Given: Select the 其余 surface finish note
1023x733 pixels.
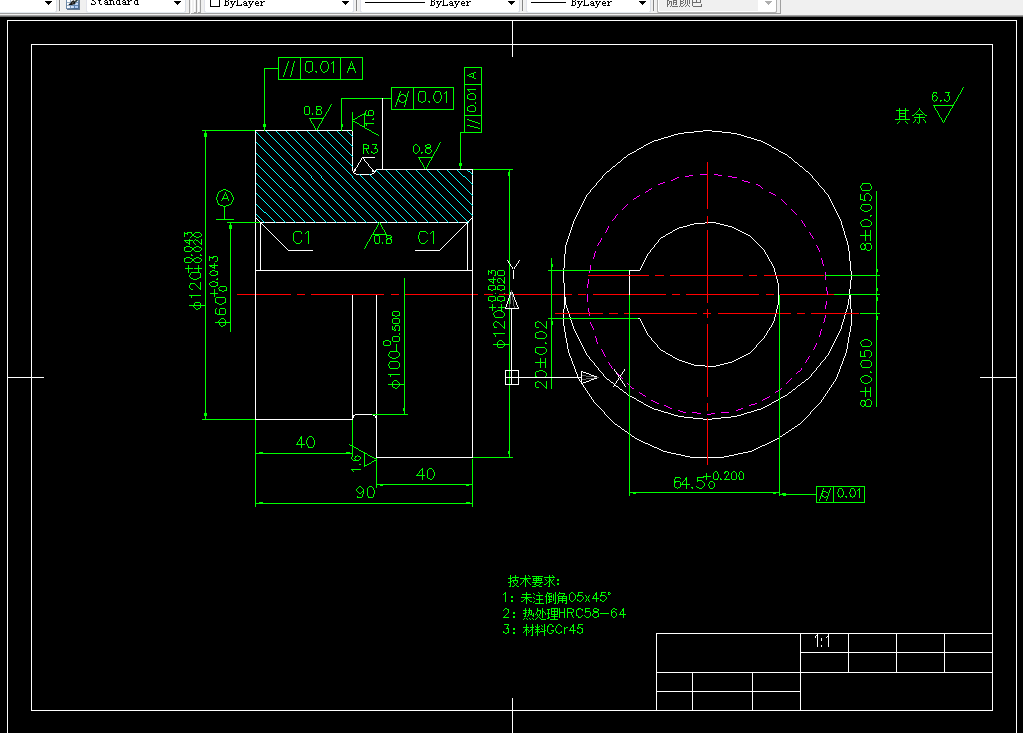Looking at the screenshot, I should pyautogui.click(x=911, y=116).
